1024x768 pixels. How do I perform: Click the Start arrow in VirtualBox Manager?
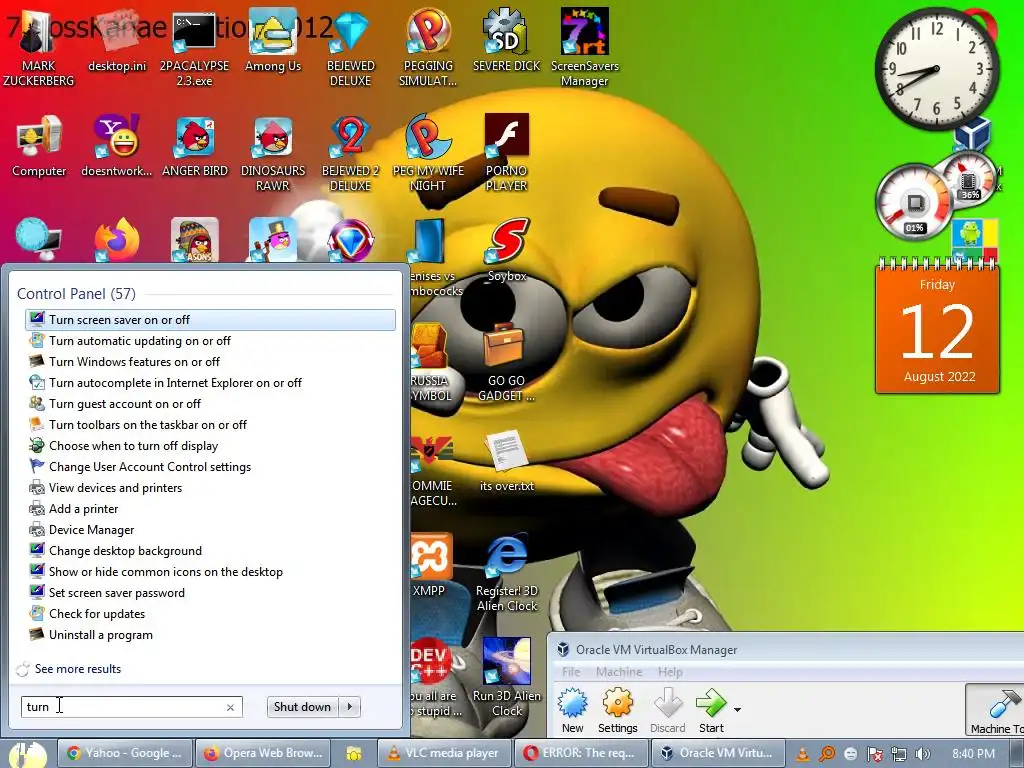point(711,711)
